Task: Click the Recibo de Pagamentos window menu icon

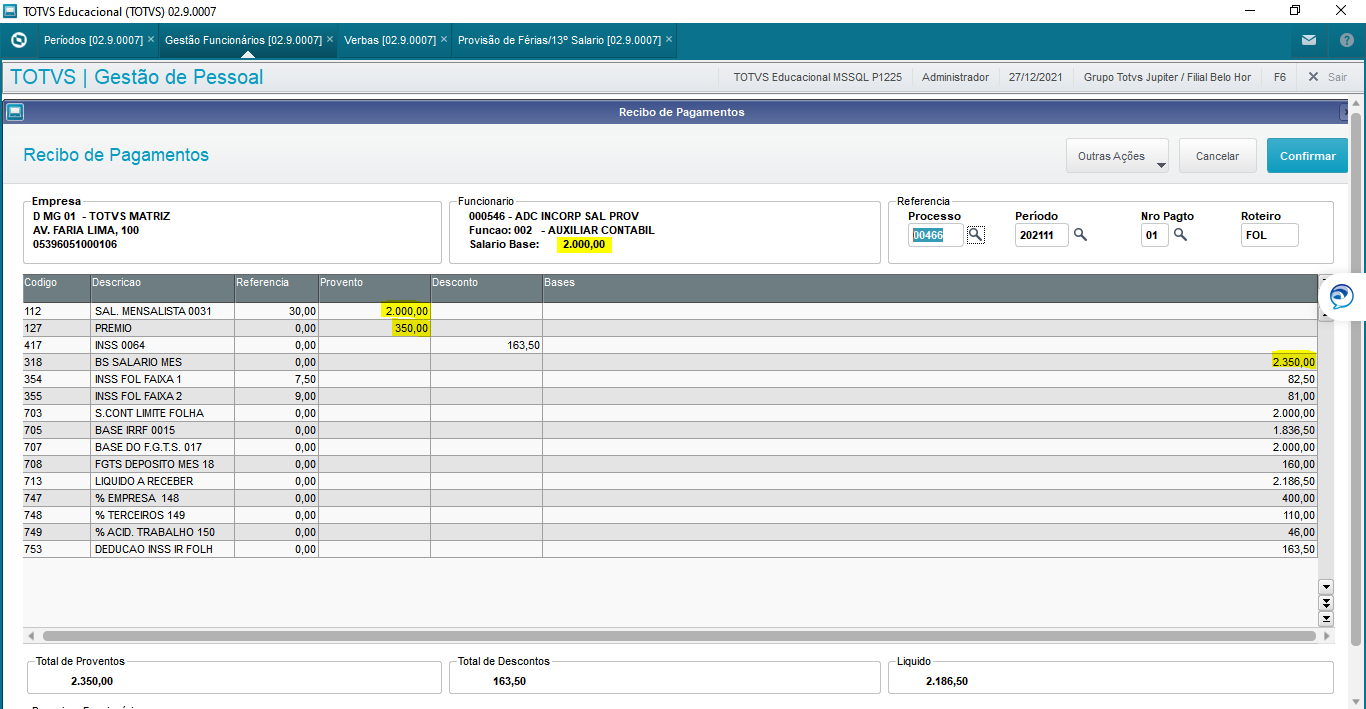Action: pos(14,112)
